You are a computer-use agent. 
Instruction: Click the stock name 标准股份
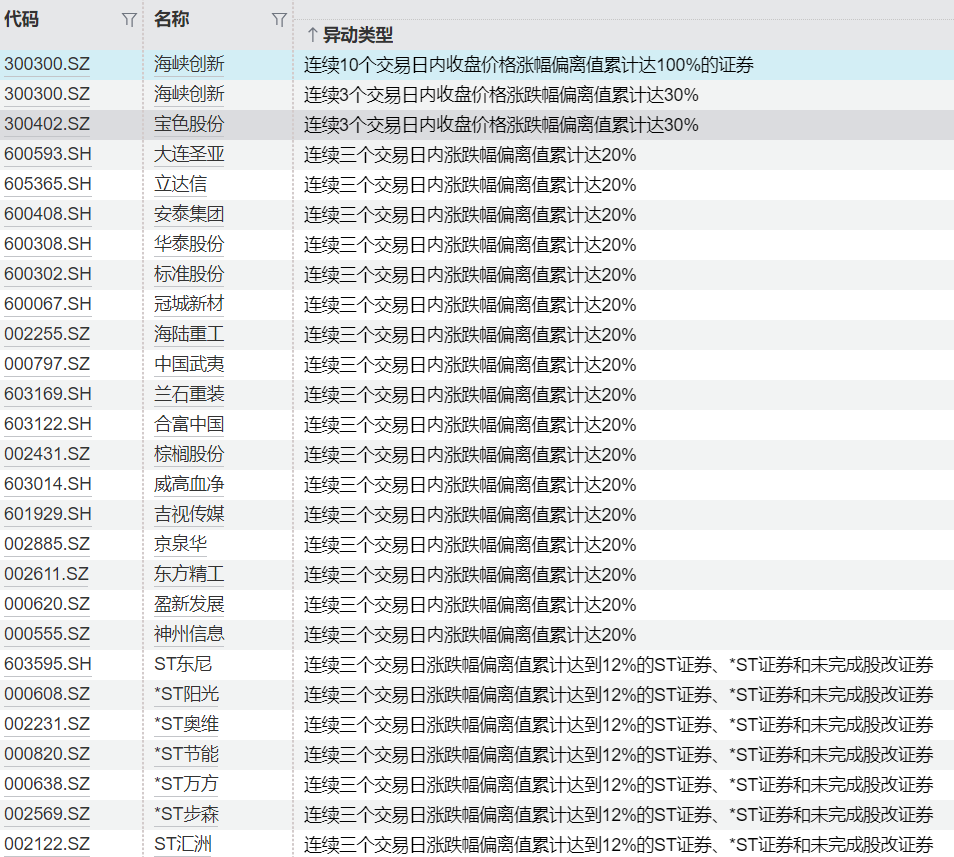click(x=189, y=275)
